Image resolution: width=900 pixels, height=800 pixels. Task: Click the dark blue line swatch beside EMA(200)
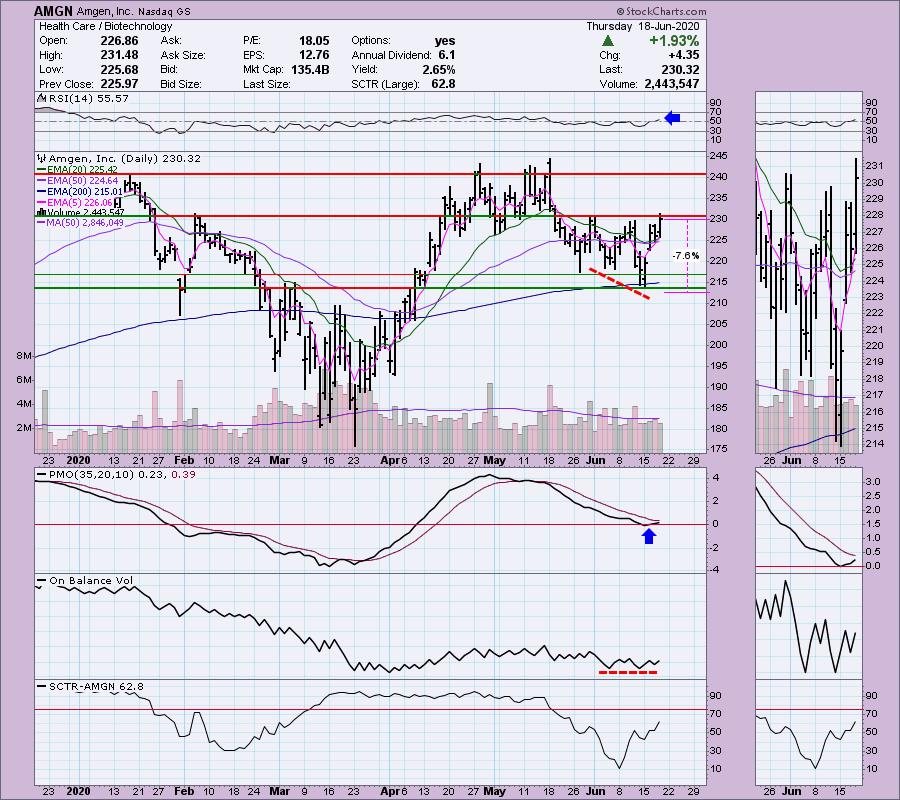(x=41, y=192)
